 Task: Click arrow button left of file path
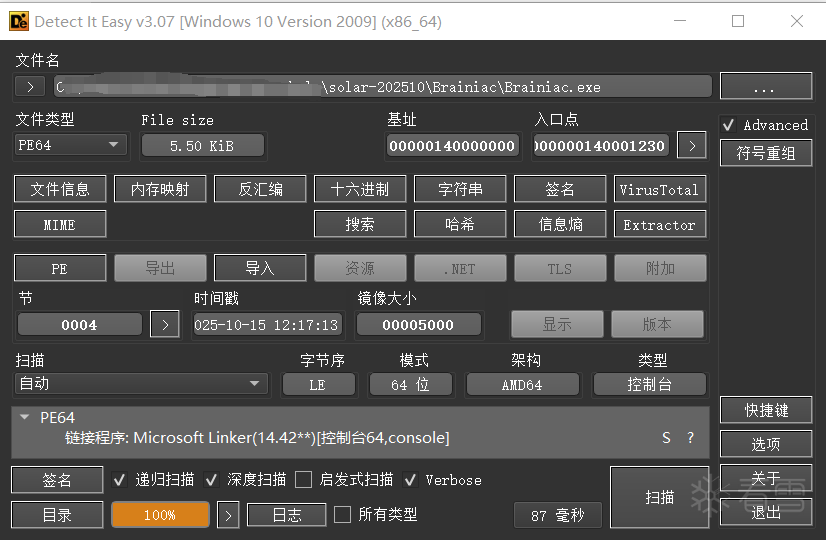tap(30, 86)
